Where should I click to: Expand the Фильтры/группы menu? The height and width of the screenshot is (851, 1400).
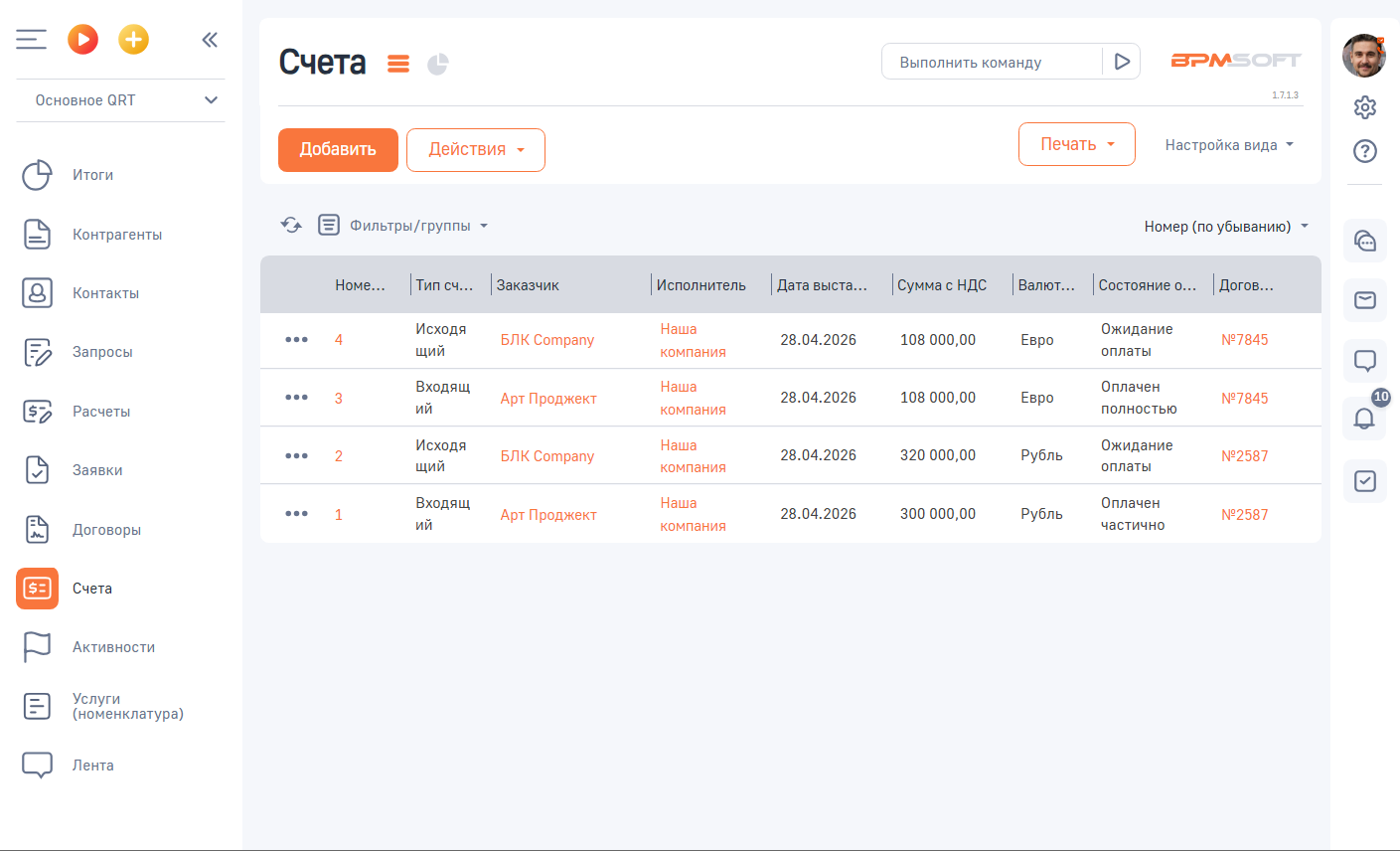[x=417, y=226]
